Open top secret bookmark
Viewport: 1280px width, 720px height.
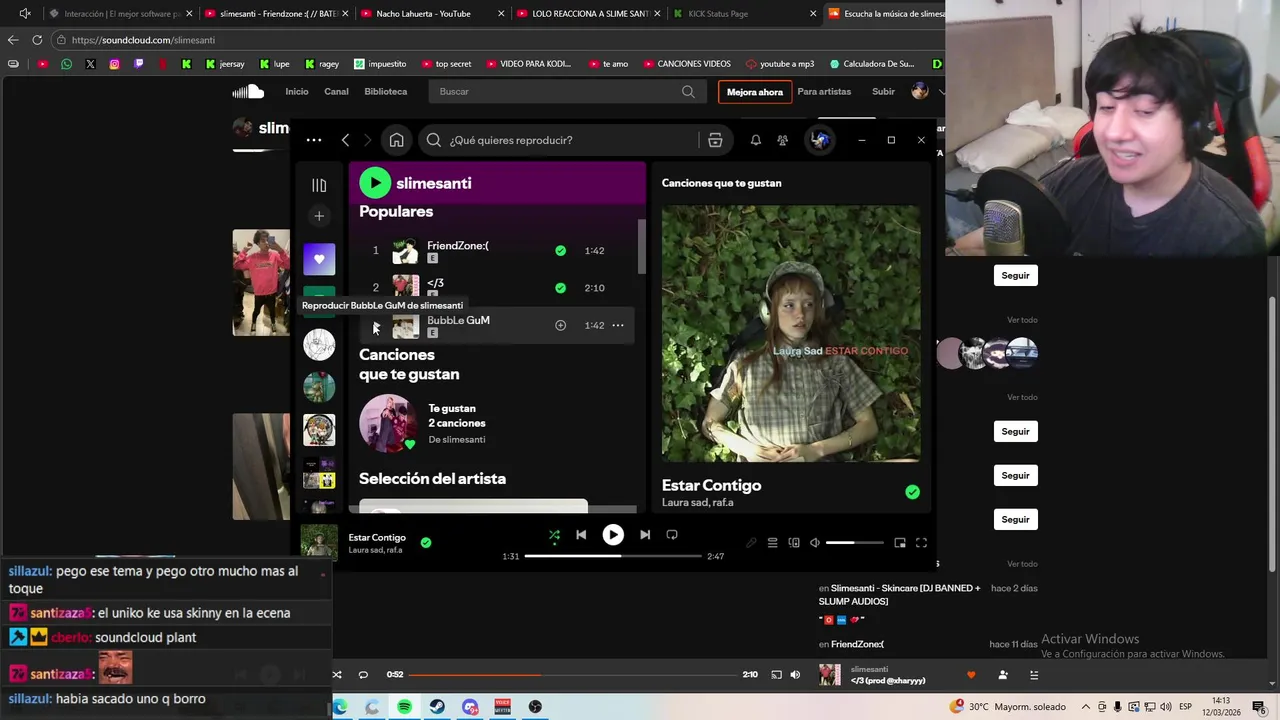[x=445, y=64]
